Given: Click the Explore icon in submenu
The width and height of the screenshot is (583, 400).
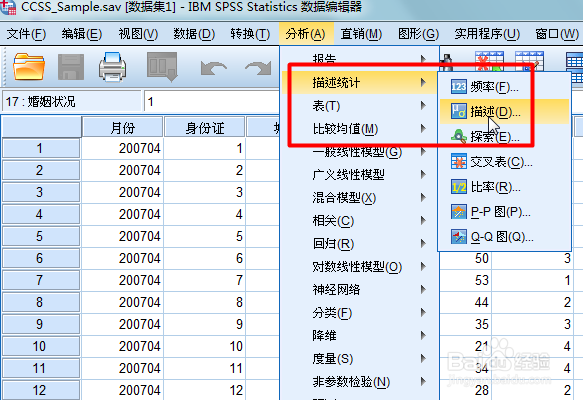Looking at the screenshot, I should point(458,136).
